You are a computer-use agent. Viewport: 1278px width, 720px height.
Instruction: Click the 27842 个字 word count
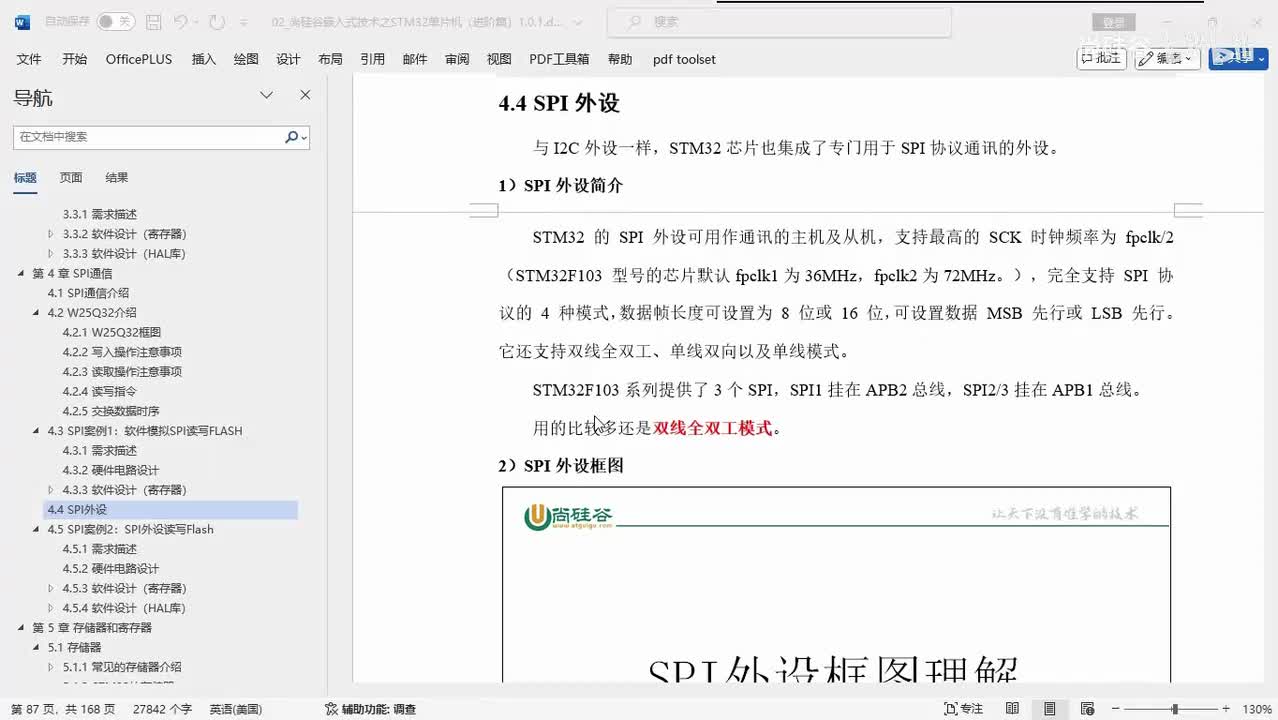click(162, 709)
